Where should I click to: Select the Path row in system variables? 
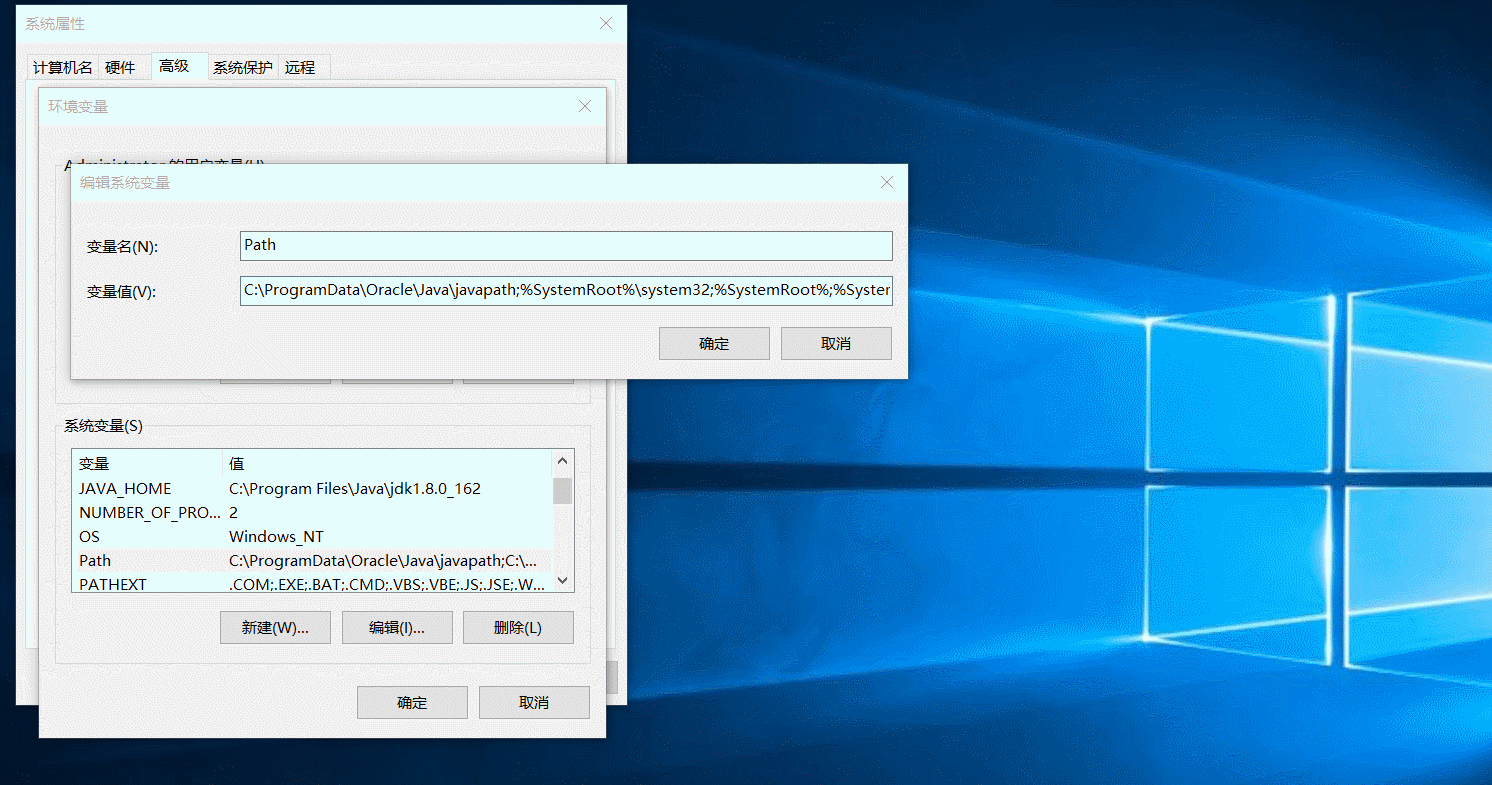[x=312, y=561]
